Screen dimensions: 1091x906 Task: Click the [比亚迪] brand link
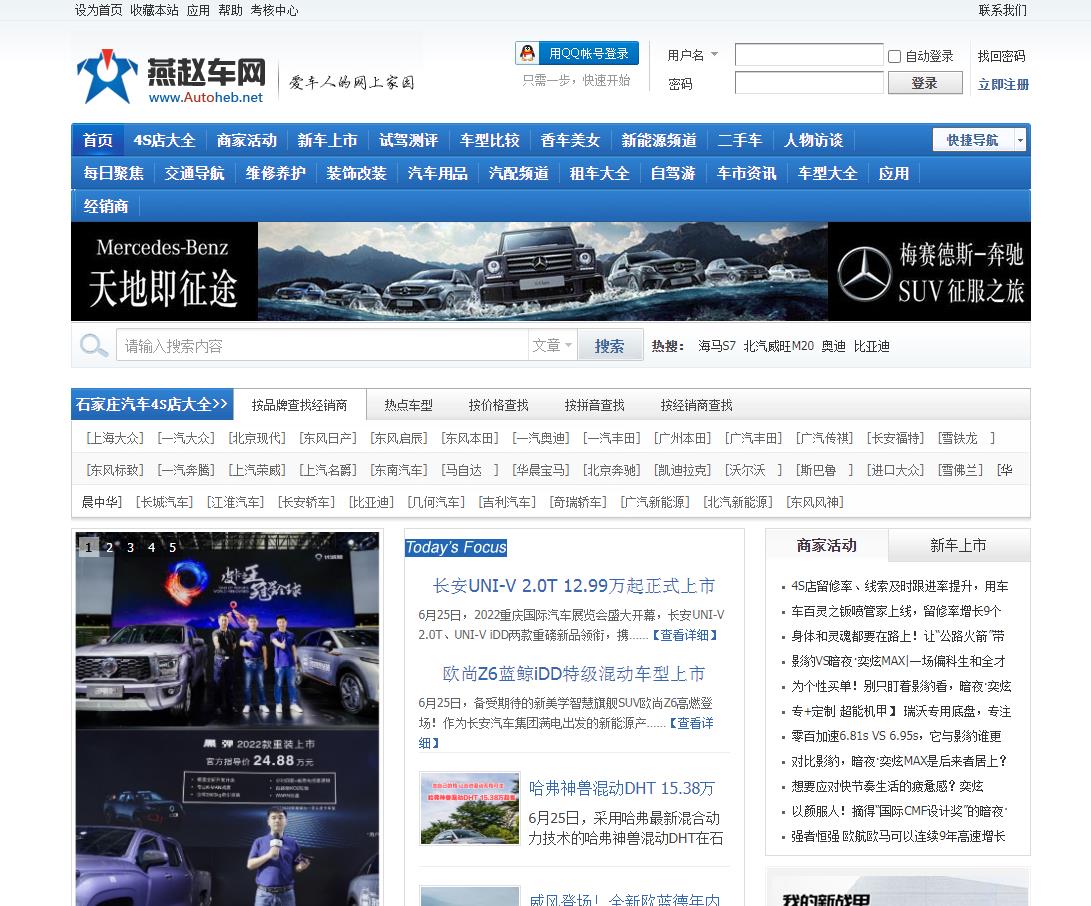pos(372,502)
